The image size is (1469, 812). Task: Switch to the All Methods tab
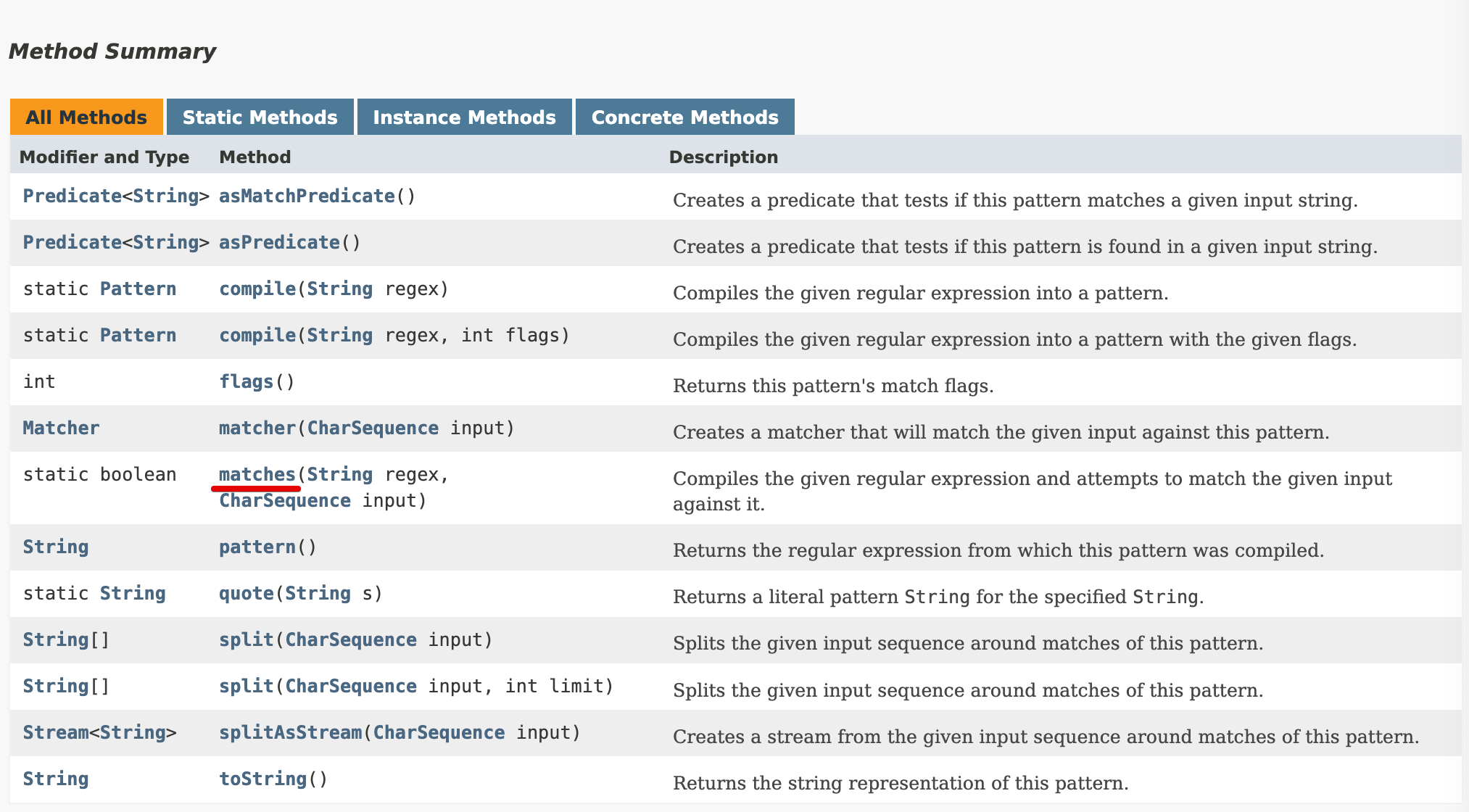coord(86,117)
